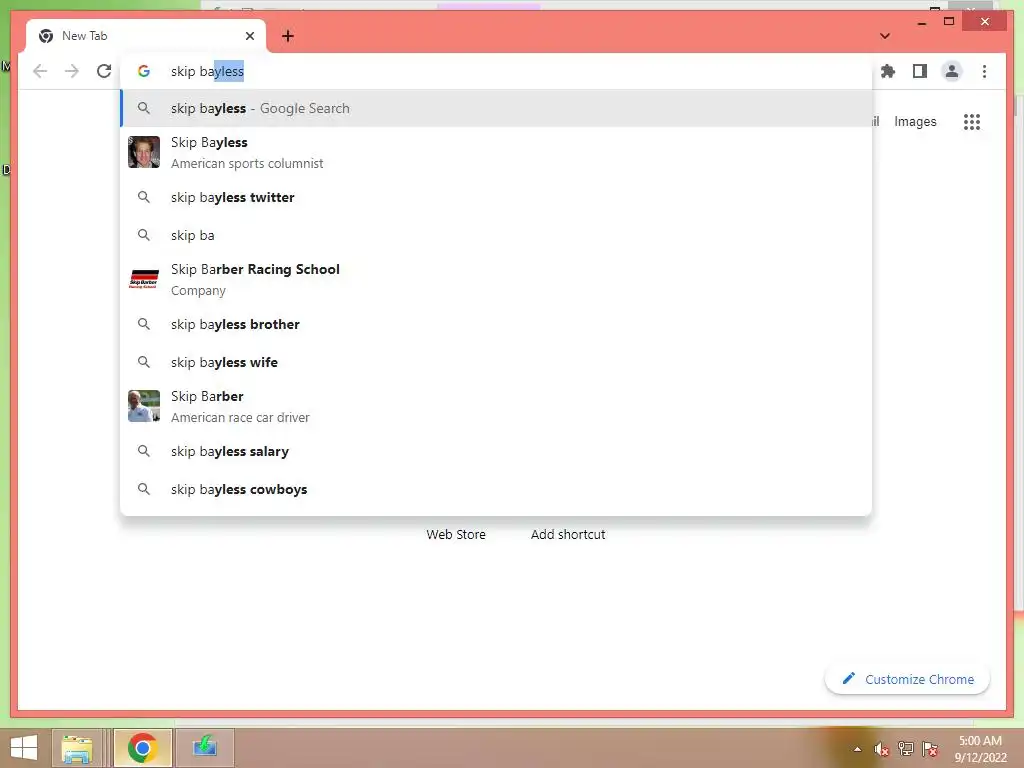Open the Extensions puzzle icon
The height and width of the screenshot is (768, 1024).
pyautogui.click(x=888, y=71)
